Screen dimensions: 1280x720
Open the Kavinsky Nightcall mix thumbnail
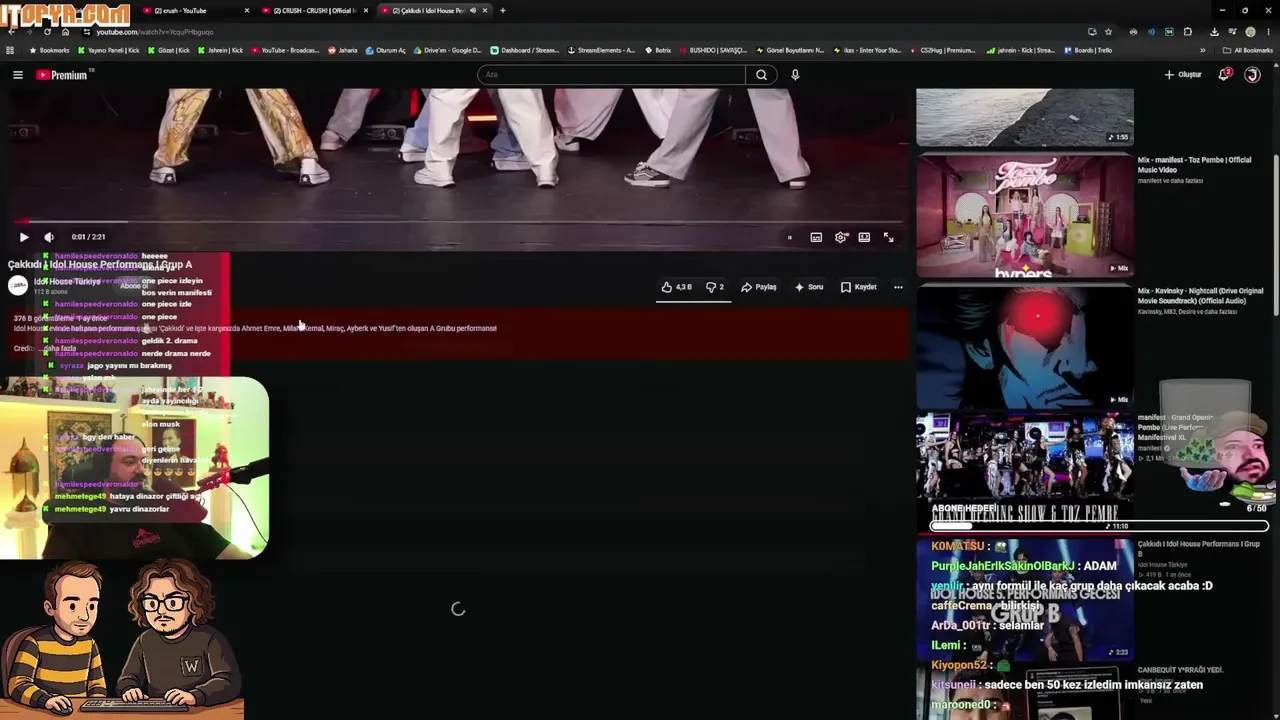[x=1025, y=347]
